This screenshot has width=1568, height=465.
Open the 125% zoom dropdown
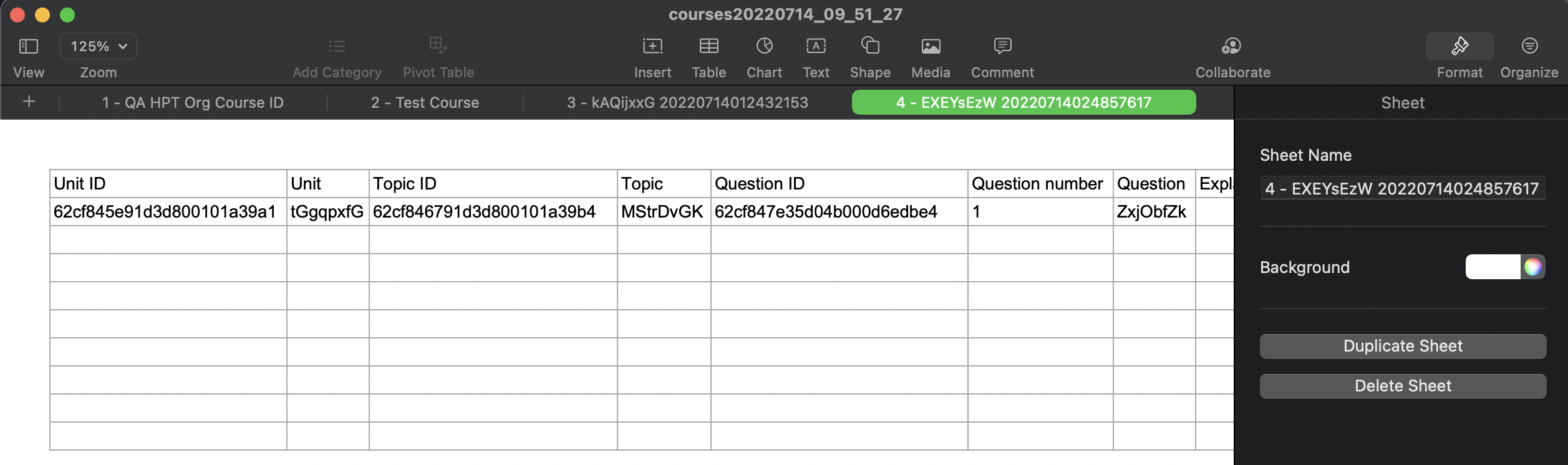pyautogui.click(x=99, y=46)
